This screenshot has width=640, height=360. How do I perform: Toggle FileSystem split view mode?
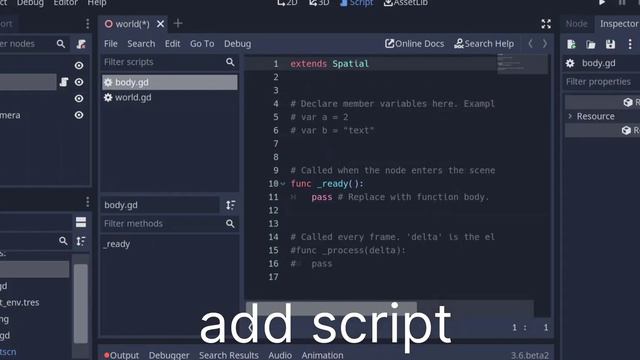(81, 222)
